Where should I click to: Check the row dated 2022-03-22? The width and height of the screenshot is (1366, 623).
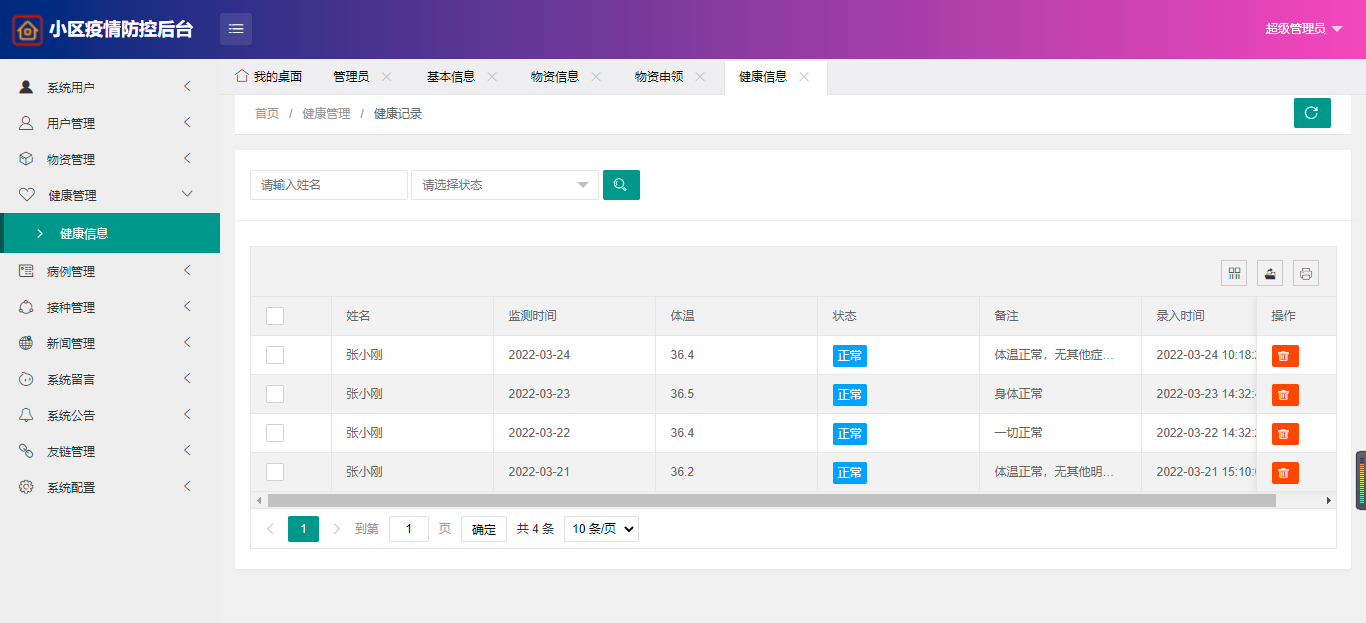click(x=275, y=433)
